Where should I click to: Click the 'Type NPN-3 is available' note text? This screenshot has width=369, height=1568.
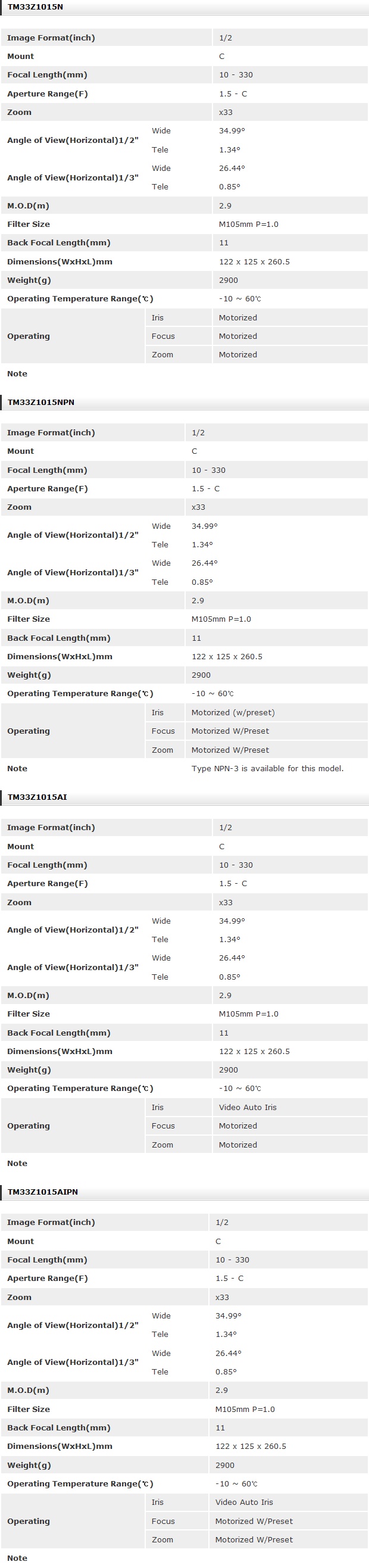click(267, 768)
